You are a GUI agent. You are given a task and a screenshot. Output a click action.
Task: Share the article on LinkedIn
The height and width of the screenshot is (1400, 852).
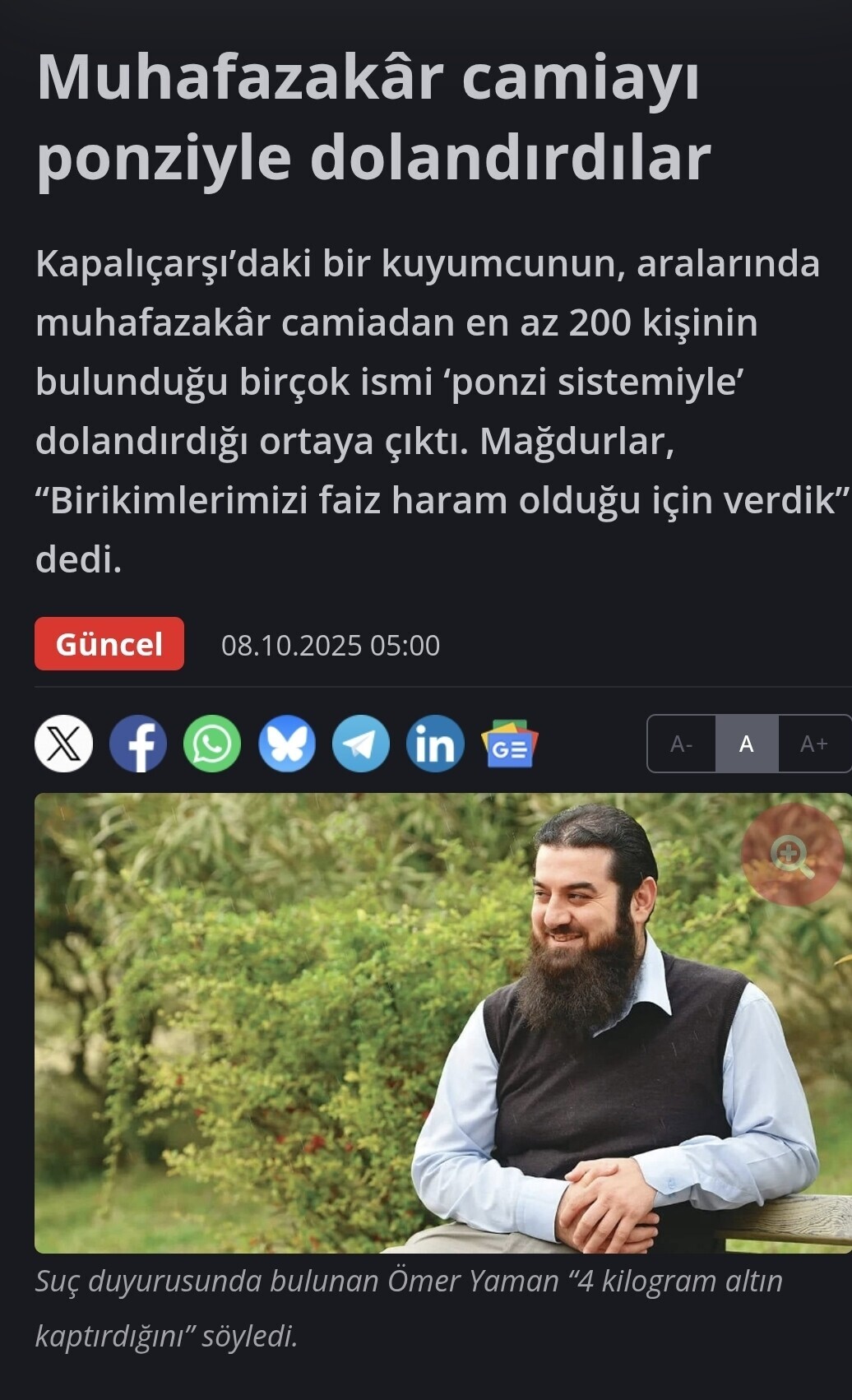click(435, 744)
